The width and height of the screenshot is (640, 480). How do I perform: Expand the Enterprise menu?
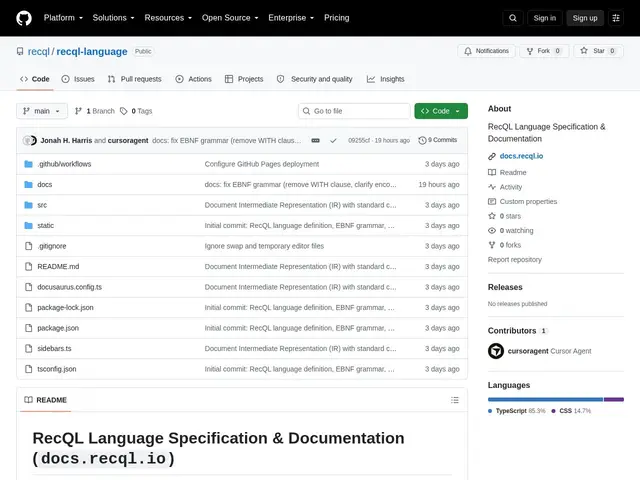(x=291, y=18)
